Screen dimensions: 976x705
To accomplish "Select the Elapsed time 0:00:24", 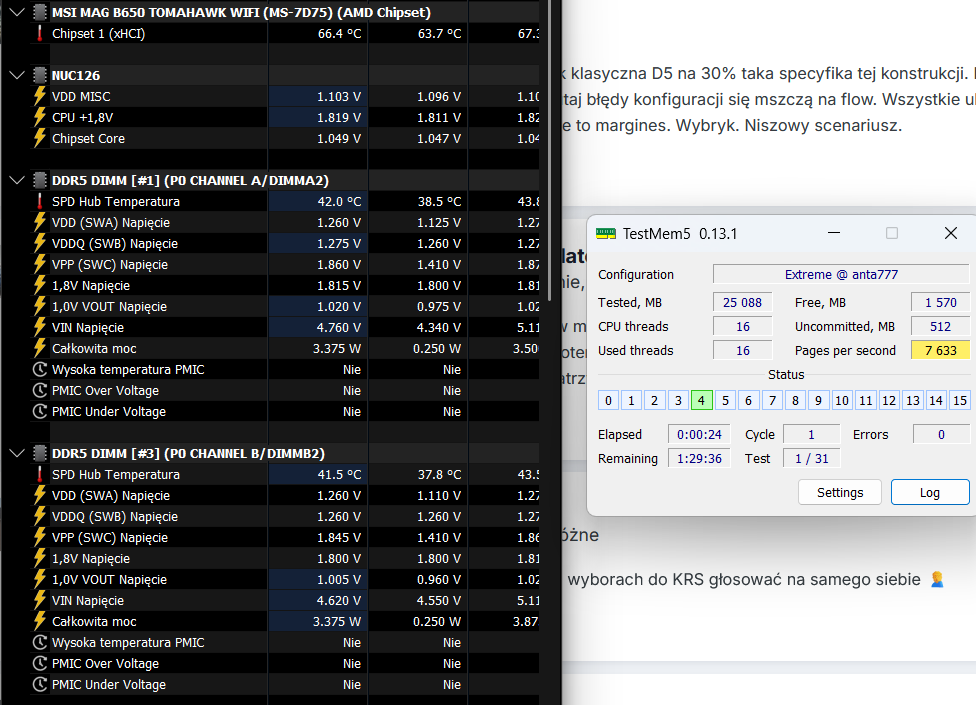I will 699,434.
